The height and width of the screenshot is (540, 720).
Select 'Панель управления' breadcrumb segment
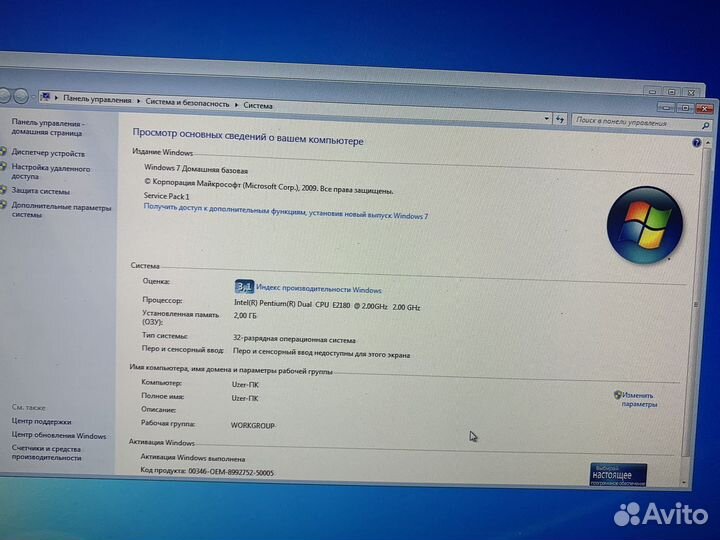(97, 99)
